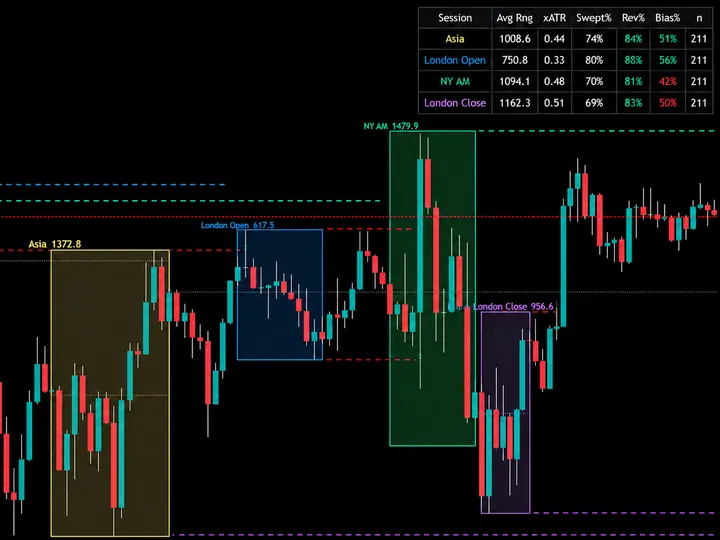Viewport: 720px width, 540px height.
Task: Click the Rev% column header
Action: (633, 18)
